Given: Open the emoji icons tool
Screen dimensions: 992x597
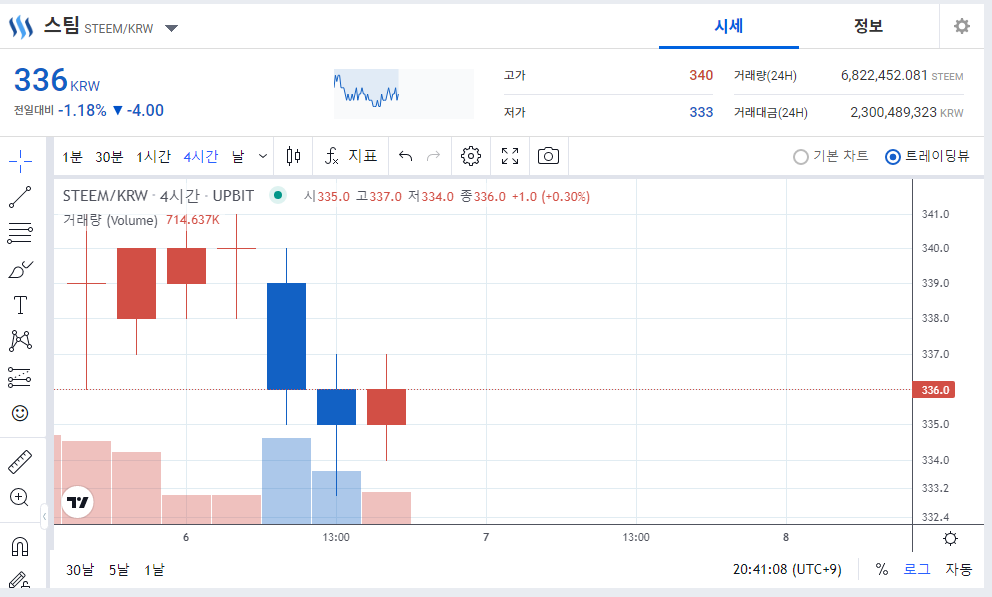Looking at the screenshot, I should point(20,413).
